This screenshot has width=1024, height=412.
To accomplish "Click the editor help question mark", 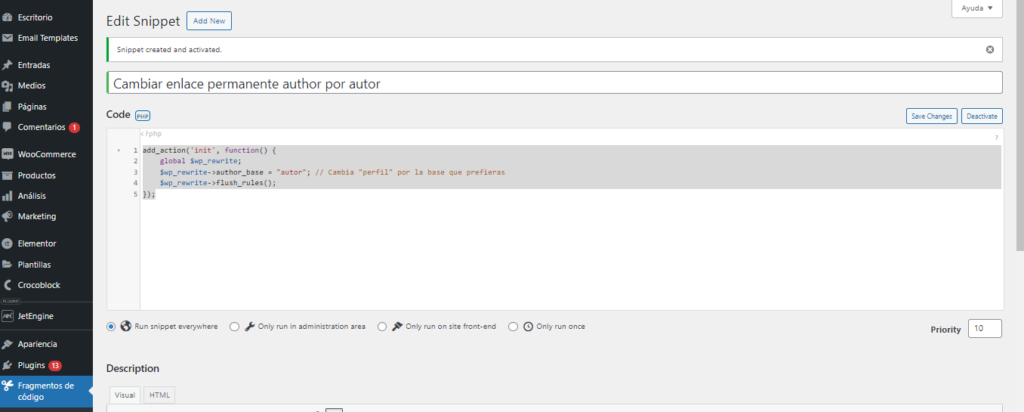I will (997, 138).
